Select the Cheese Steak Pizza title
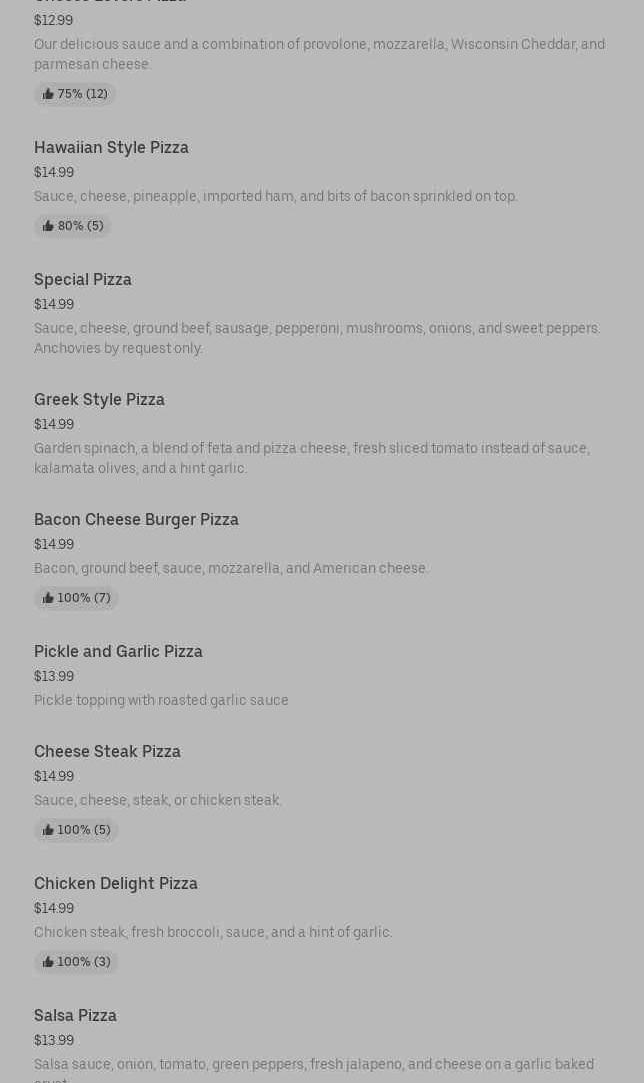The width and height of the screenshot is (644, 1083). click(x=107, y=751)
